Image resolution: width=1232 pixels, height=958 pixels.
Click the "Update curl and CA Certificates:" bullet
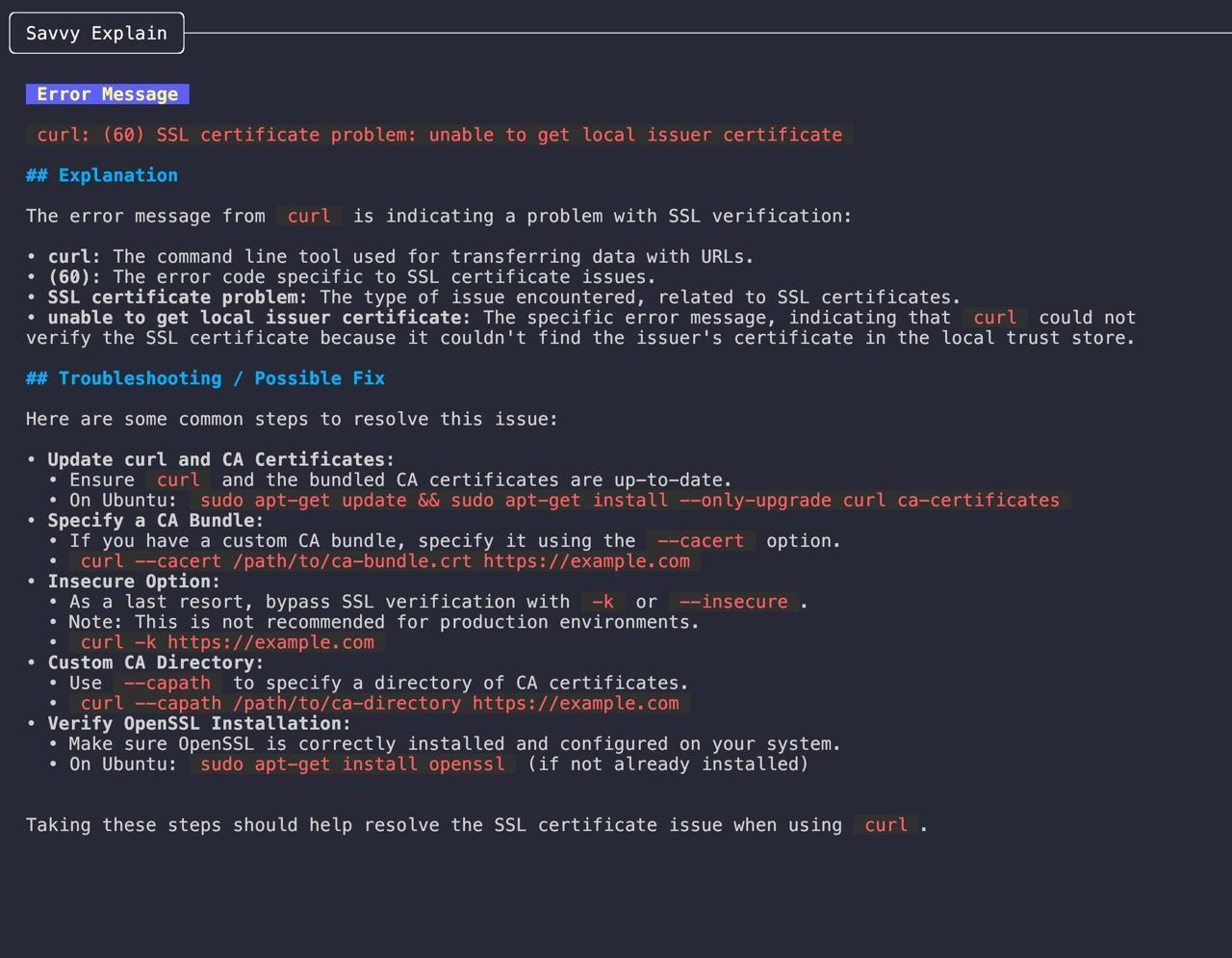(220, 459)
